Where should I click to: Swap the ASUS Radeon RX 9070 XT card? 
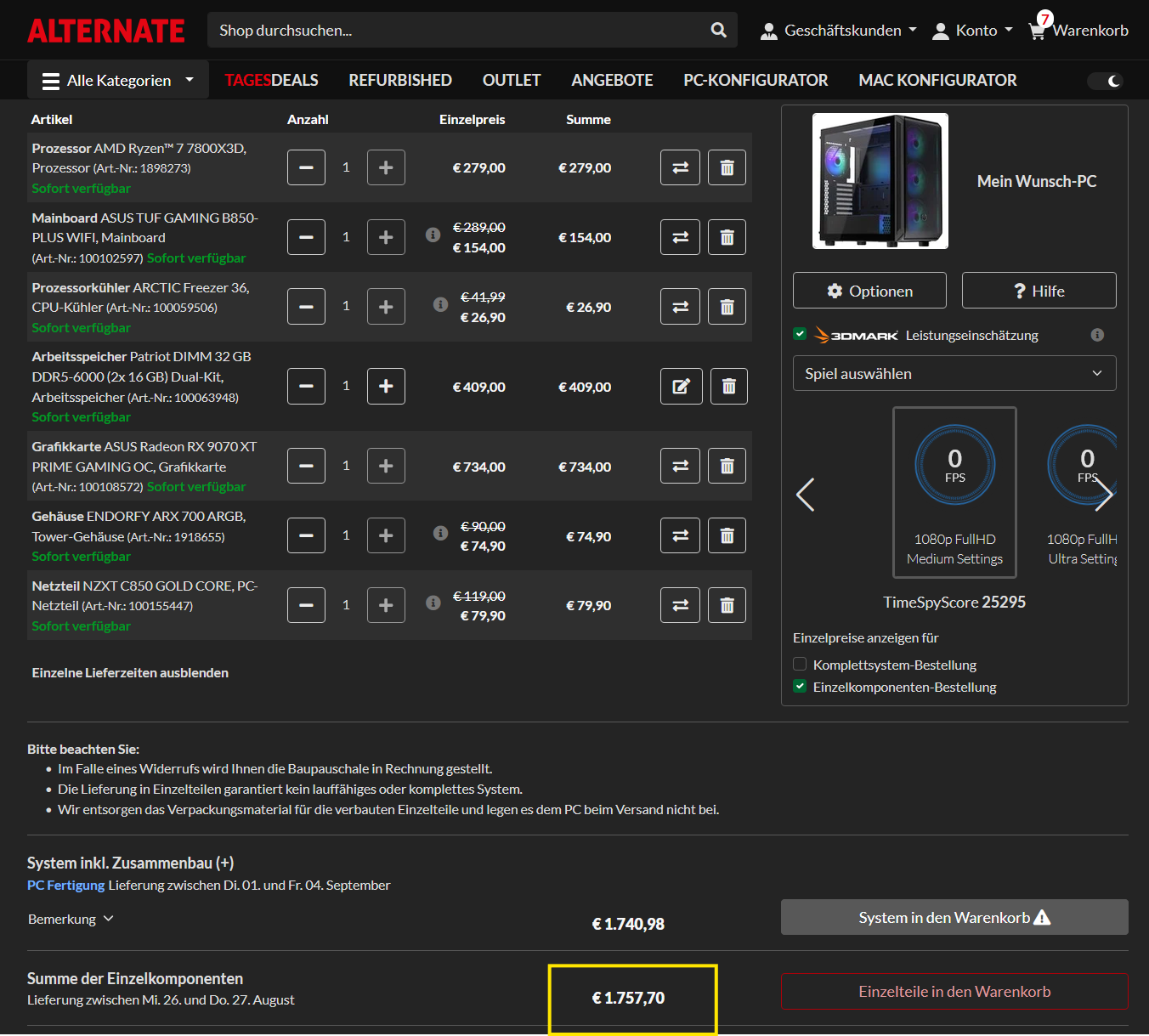[x=680, y=466]
